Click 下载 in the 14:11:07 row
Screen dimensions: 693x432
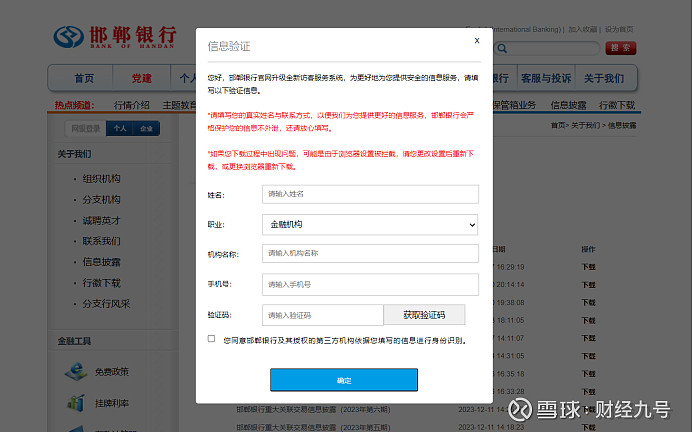pyautogui.click(x=588, y=338)
